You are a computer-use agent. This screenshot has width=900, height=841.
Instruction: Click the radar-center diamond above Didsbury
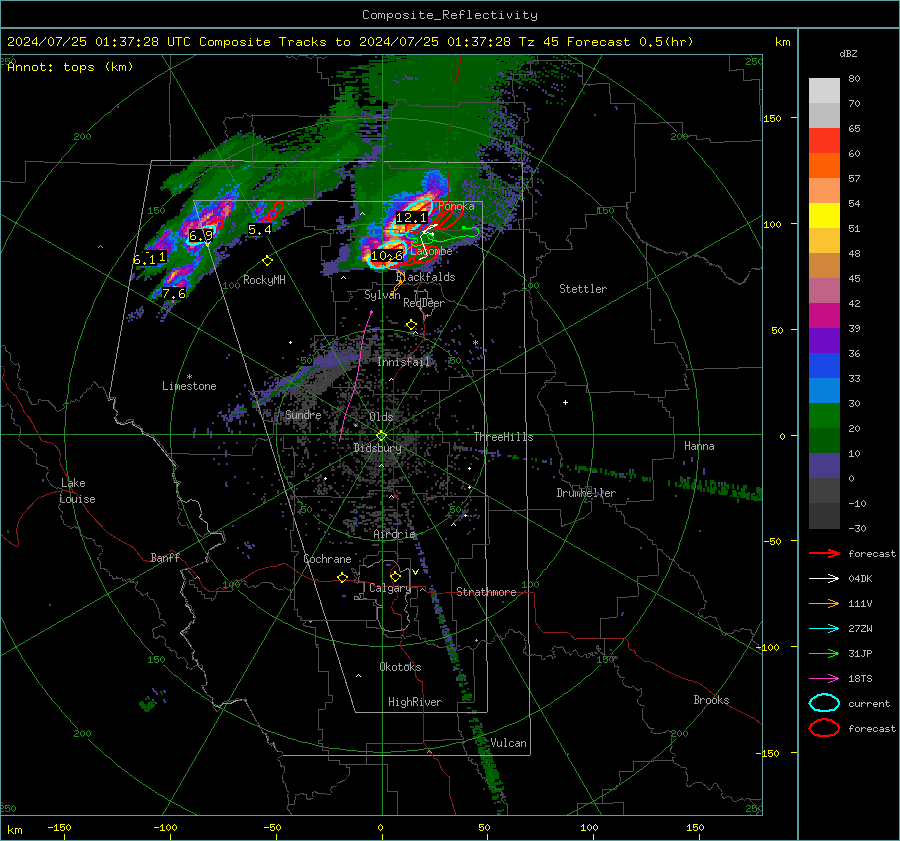[382, 436]
